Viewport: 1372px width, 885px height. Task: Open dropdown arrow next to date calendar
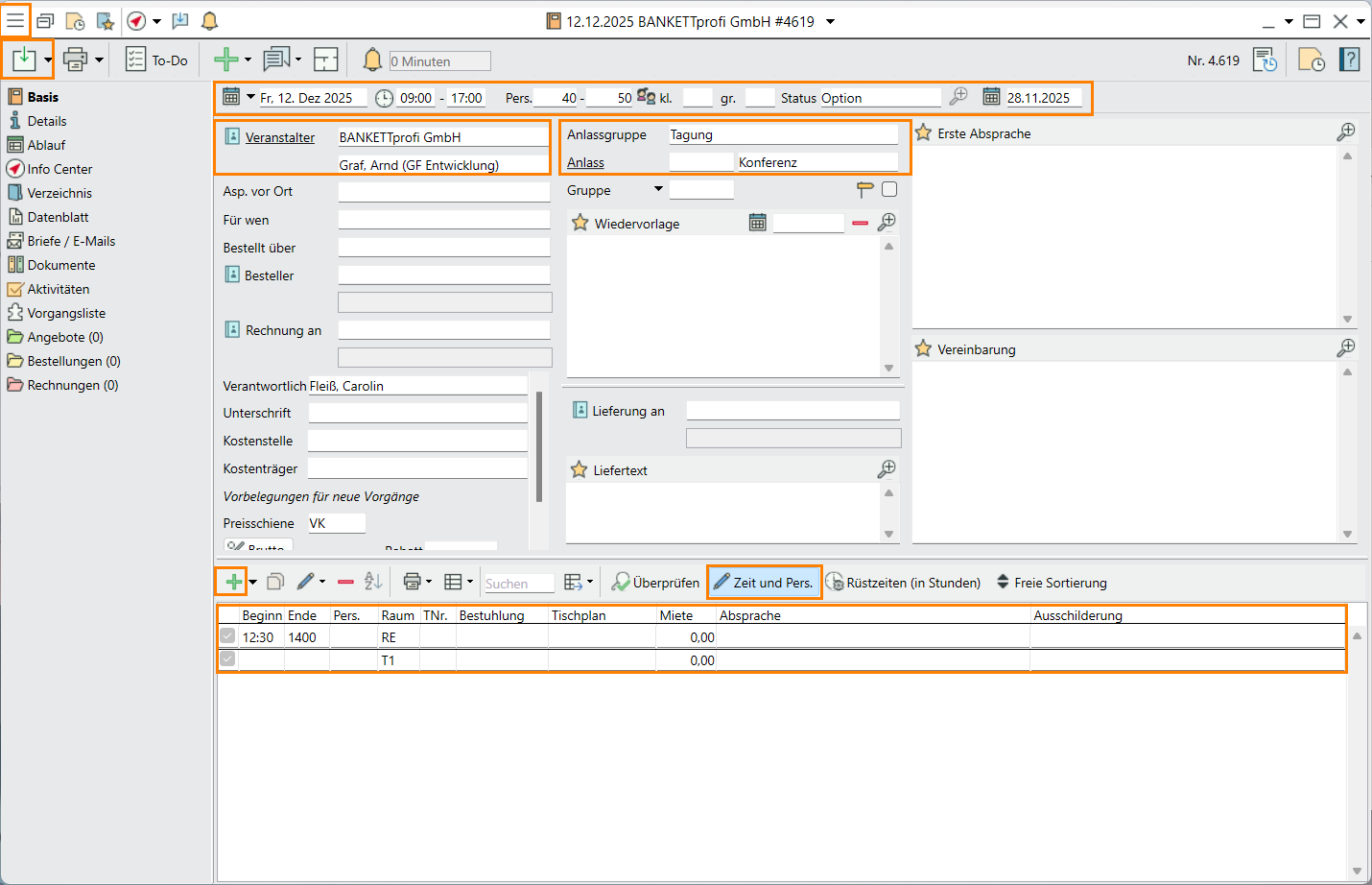(250, 97)
